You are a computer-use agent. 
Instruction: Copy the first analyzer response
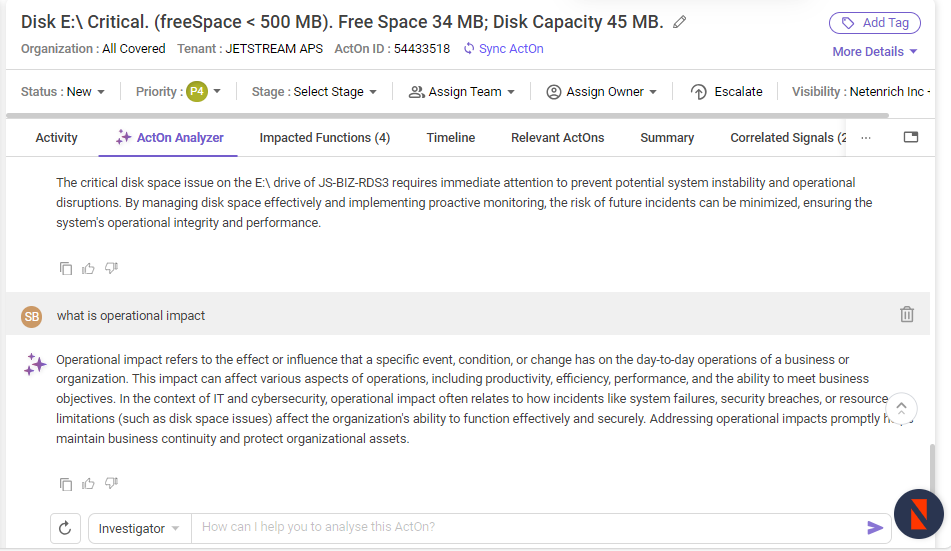[x=66, y=268]
